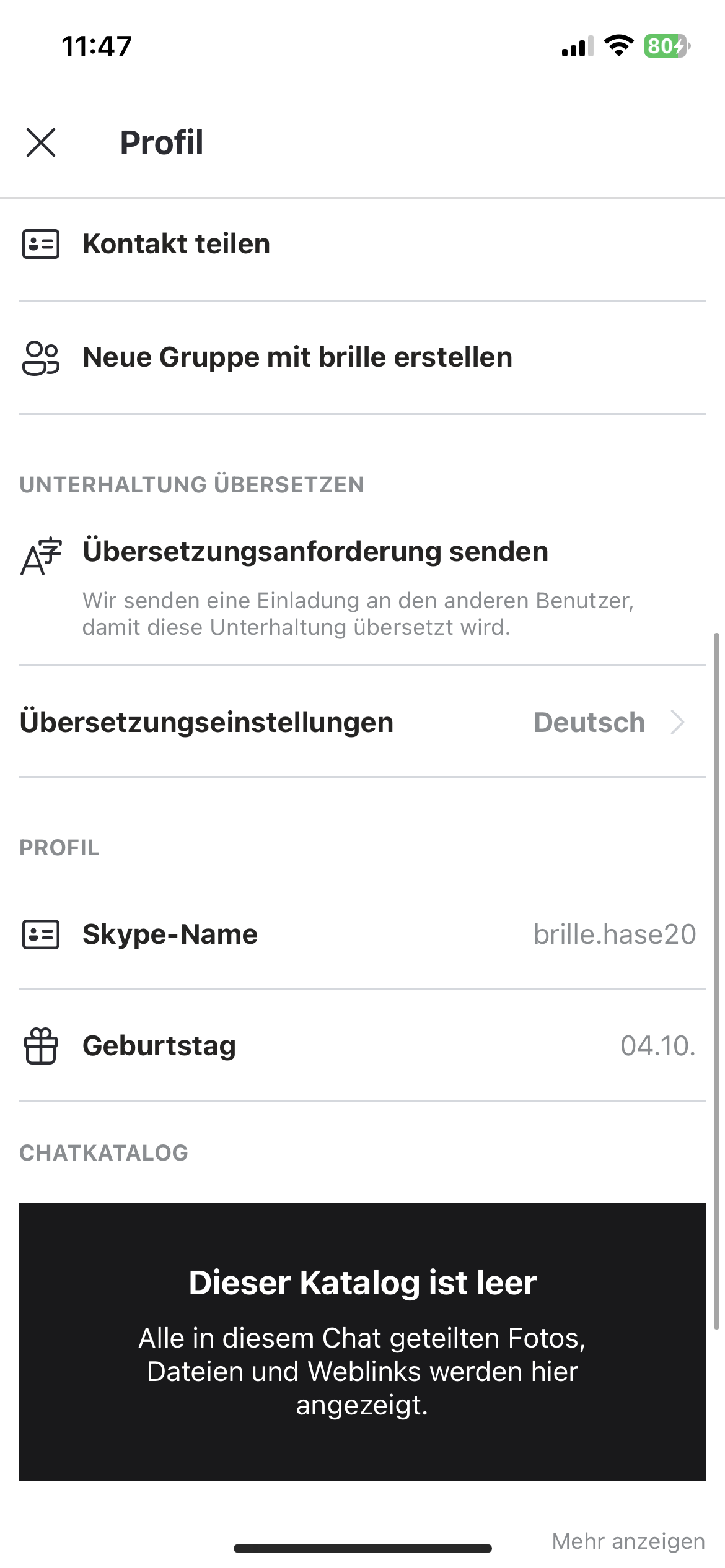Tap the Skype-Name contact card icon
This screenshot has height=1568, width=725.
pyautogui.click(x=41, y=934)
